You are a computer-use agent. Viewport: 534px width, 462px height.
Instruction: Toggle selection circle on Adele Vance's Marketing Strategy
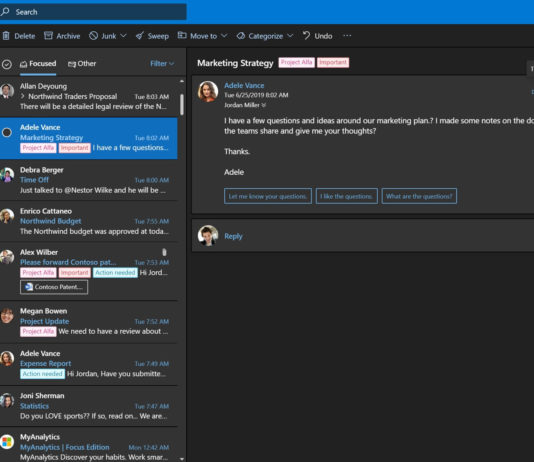(7, 132)
